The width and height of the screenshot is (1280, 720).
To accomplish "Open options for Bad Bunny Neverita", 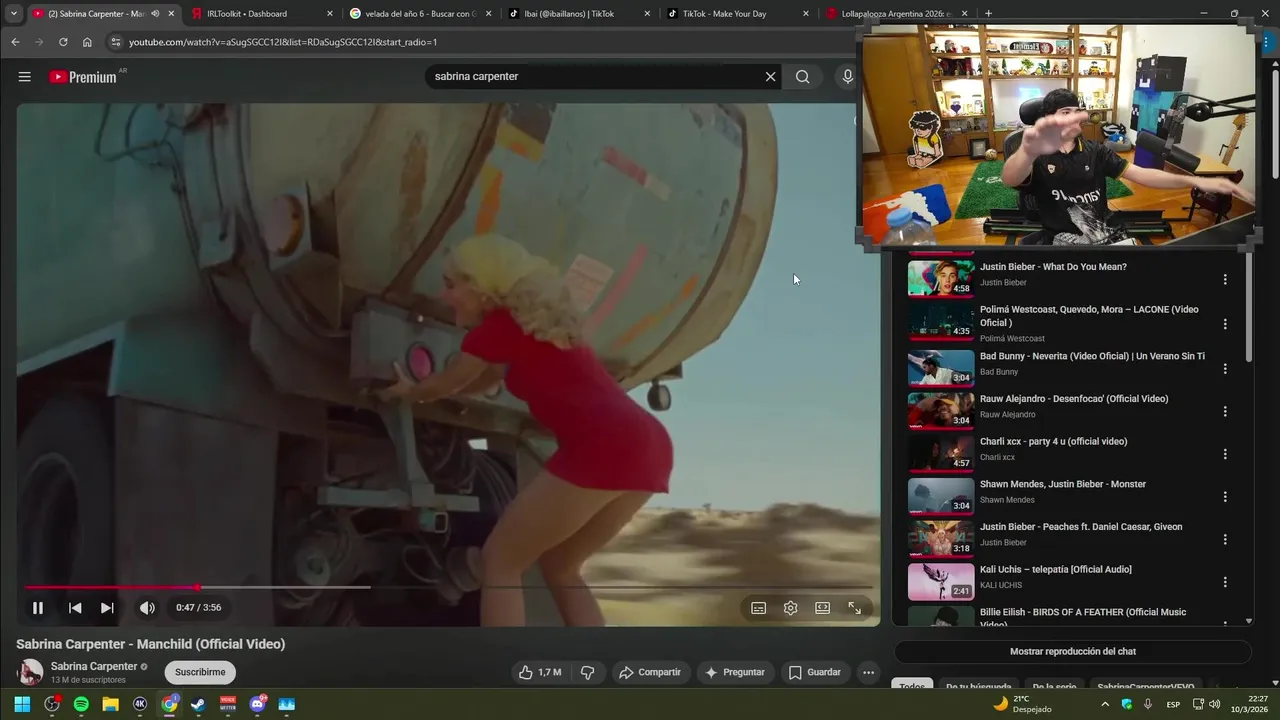I will 1225,369.
